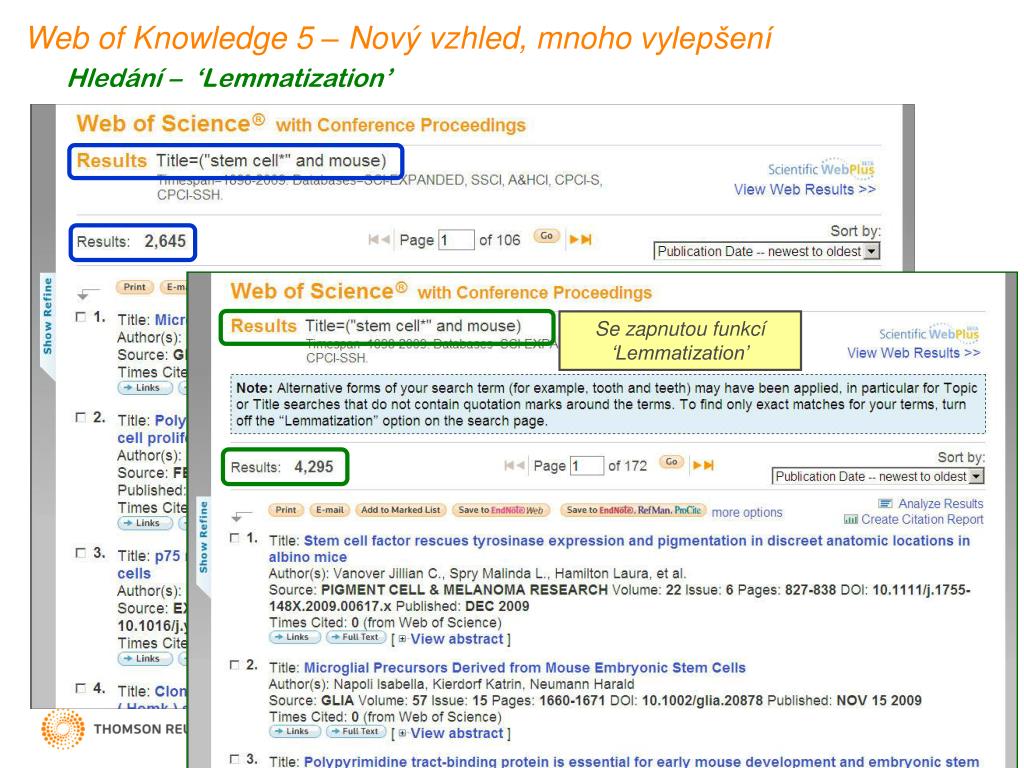Screen dimensions: 1024x768
Task: Click page number field of 106
Action: pyautogui.click(x=456, y=240)
